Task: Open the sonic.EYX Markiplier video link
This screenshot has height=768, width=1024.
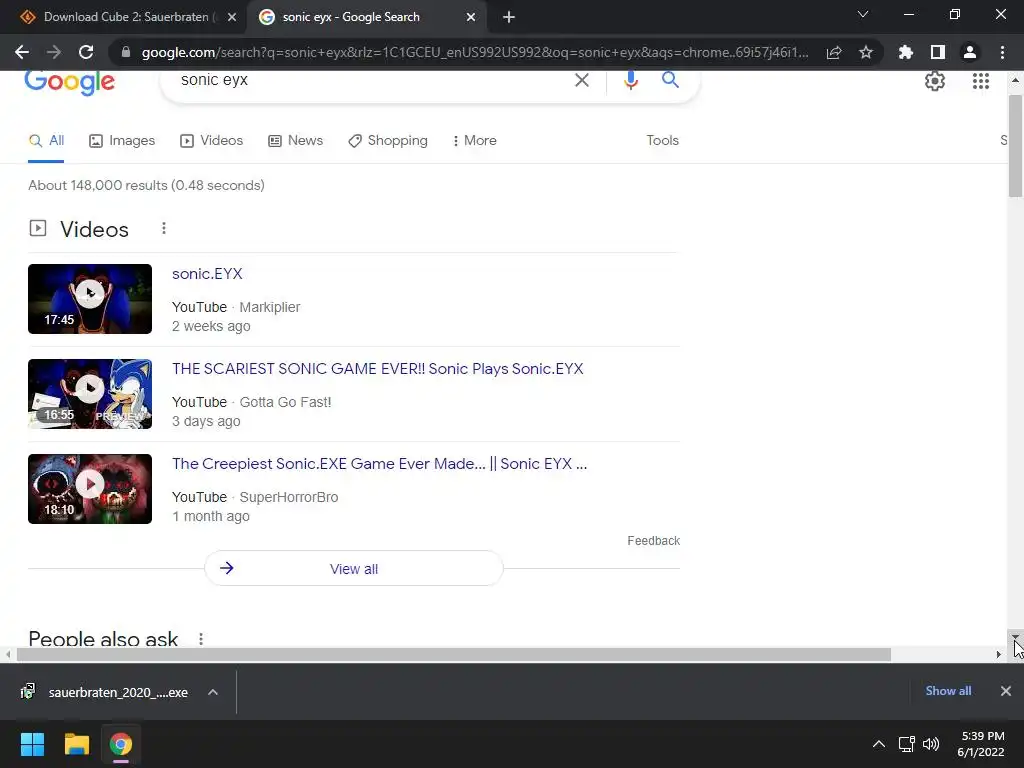Action: point(207,274)
